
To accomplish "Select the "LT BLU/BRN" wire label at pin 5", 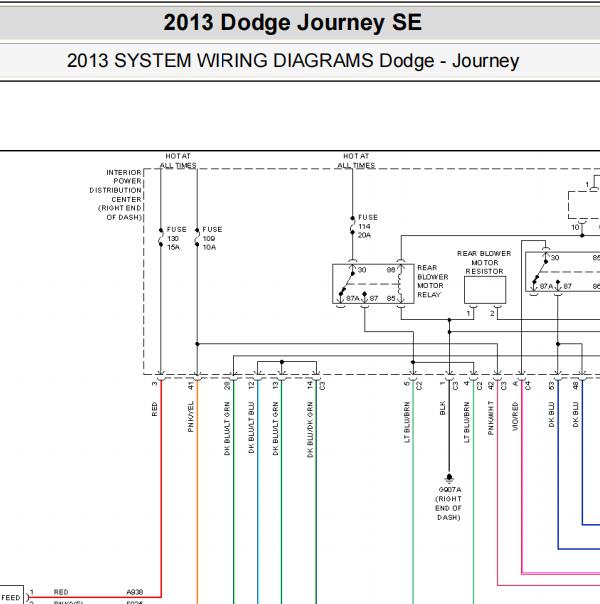I will coord(407,422).
